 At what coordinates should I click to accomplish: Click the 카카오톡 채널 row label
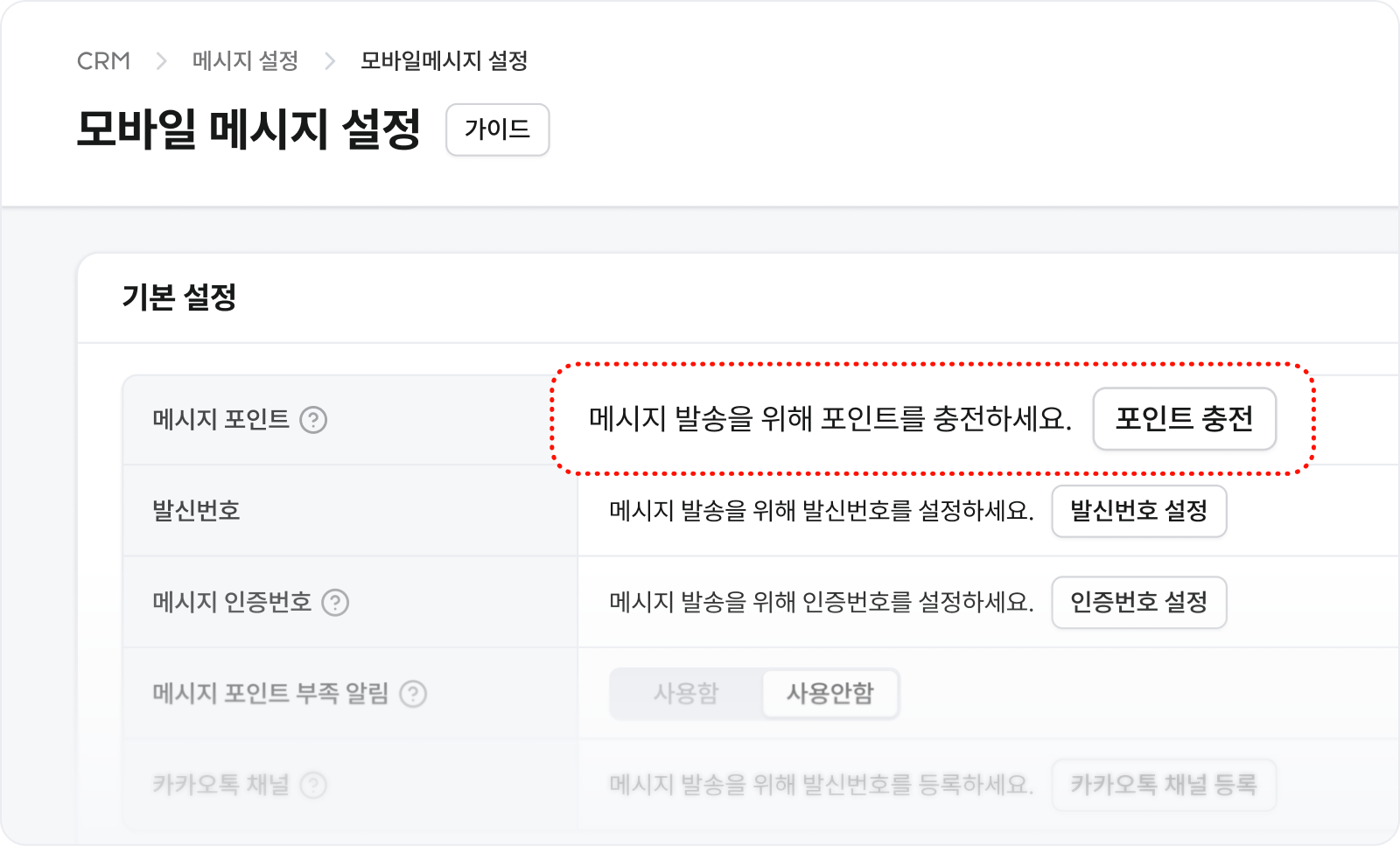point(220,785)
